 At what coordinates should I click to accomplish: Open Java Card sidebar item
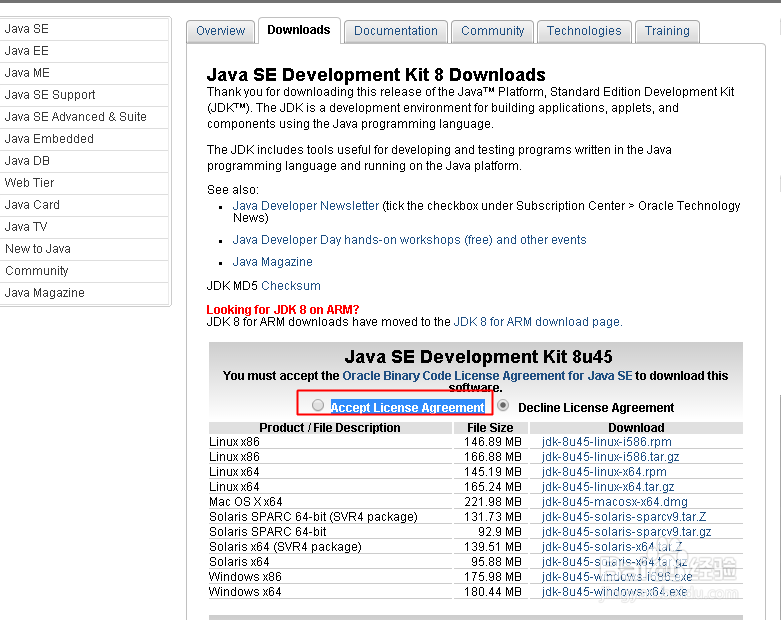click(84, 205)
